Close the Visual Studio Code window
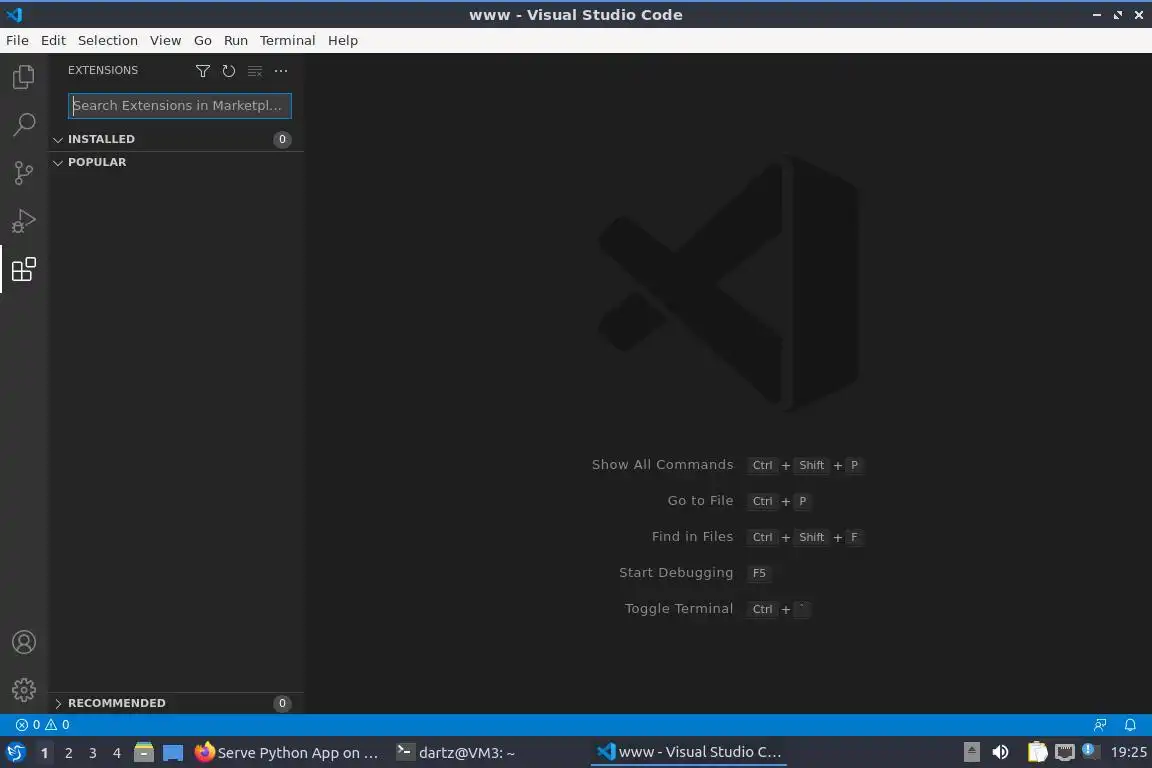The height and width of the screenshot is (768, 1152). click(1139, 15)
